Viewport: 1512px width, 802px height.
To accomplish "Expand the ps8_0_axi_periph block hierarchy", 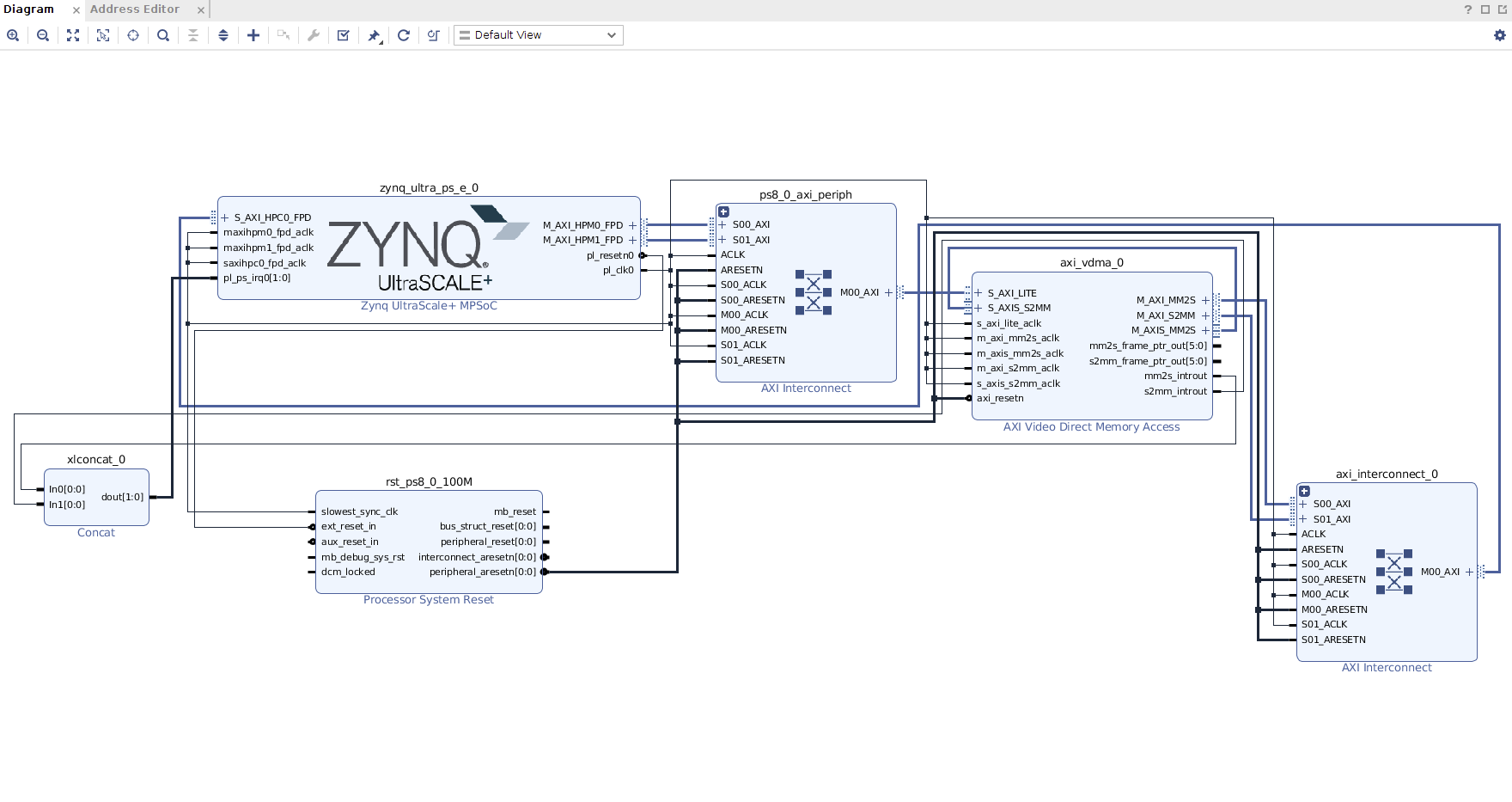I will (723, 211).
